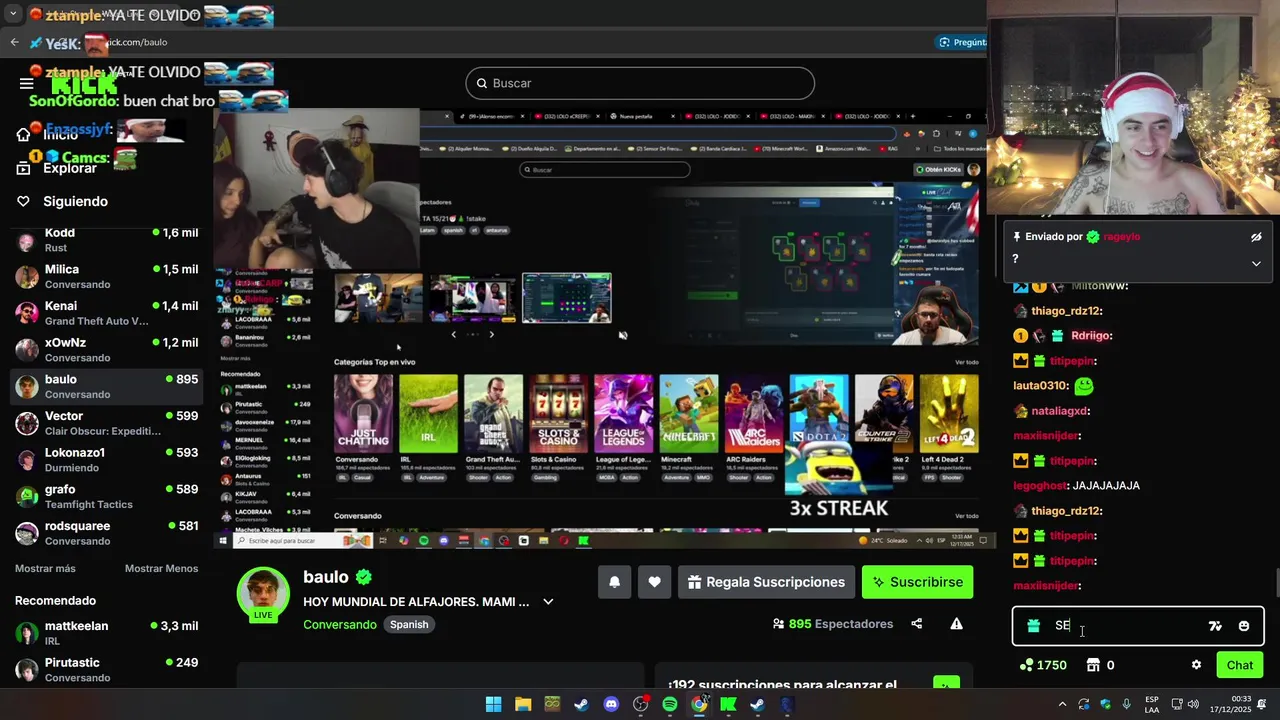Viewport: 1280px width, 720px height.
Task: Expand the stream title chevron
Action: point(548,602)
